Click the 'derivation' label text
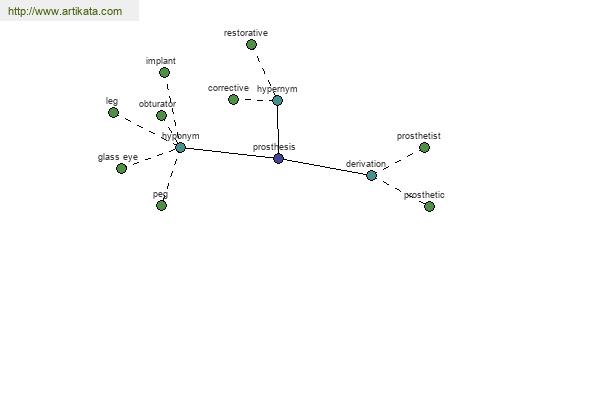This screenshot has width=600, height=400. coord(366,164)
